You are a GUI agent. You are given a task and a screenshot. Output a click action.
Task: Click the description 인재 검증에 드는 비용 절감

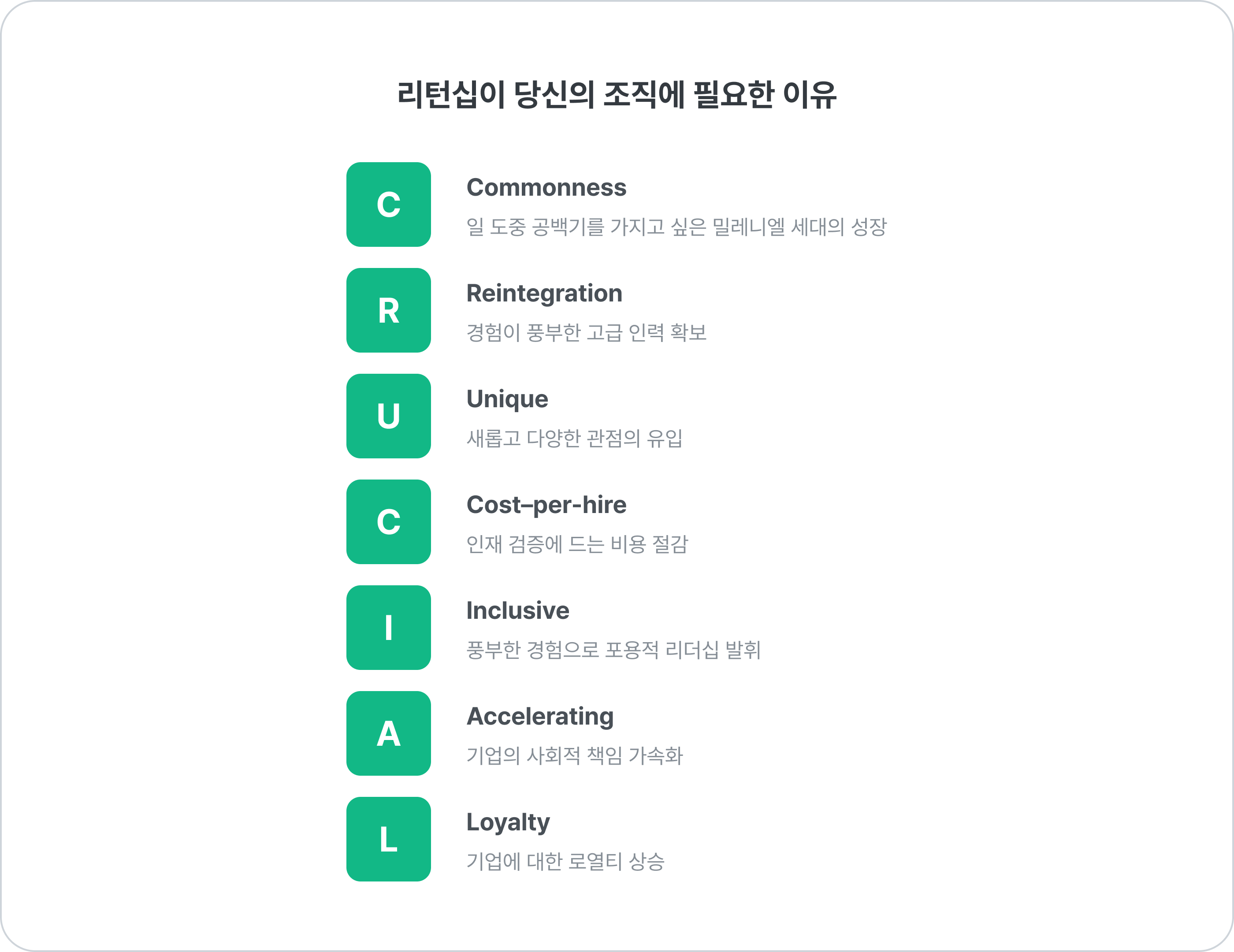pyautogui.click(x=577, y=544)
